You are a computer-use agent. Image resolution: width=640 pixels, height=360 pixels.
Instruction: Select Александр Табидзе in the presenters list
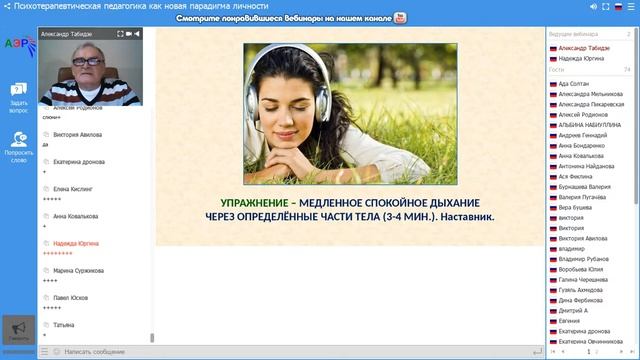tap(584, 48)
